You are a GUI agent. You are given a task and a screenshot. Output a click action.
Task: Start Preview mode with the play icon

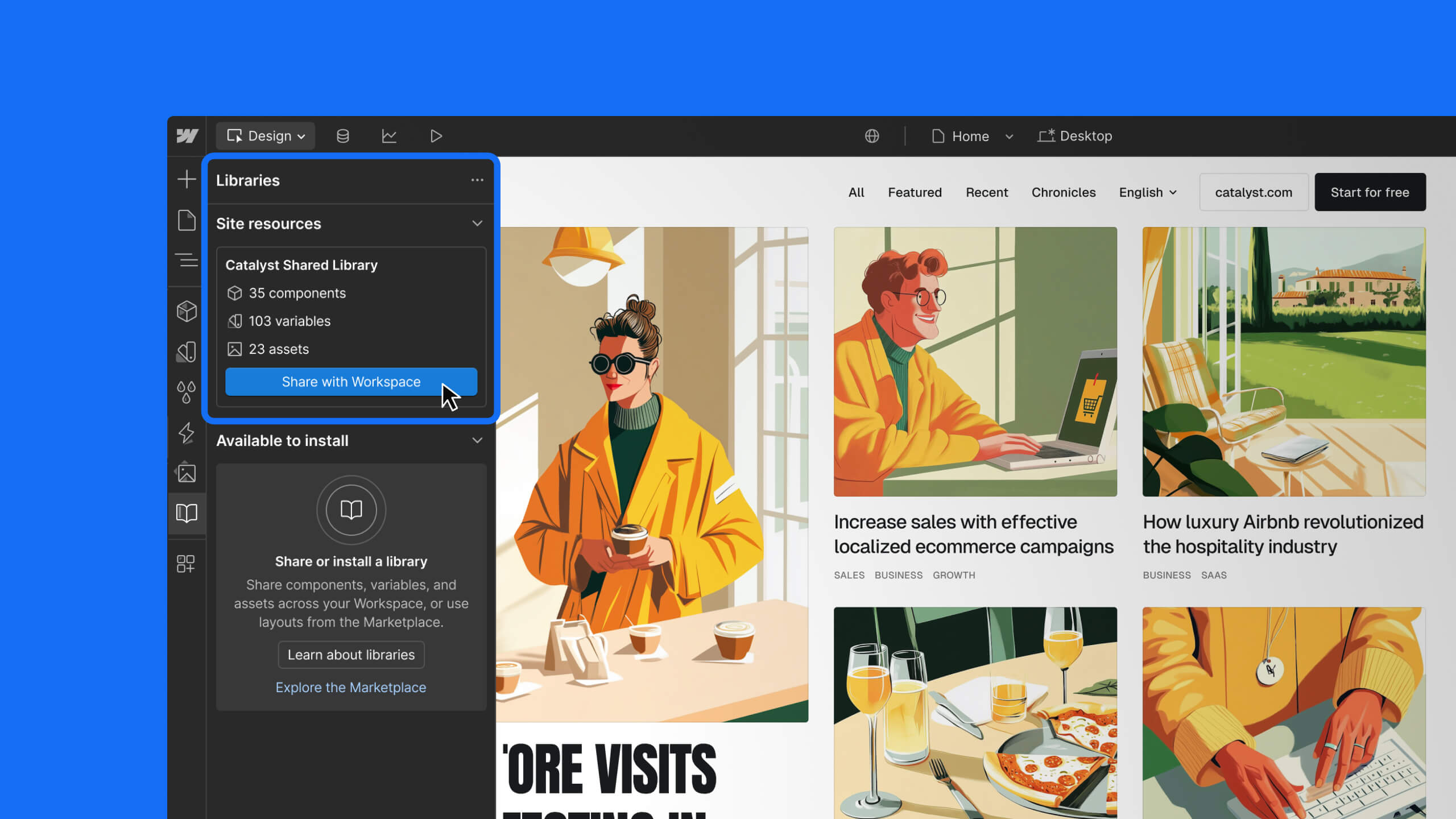click(x=436, y=135)
